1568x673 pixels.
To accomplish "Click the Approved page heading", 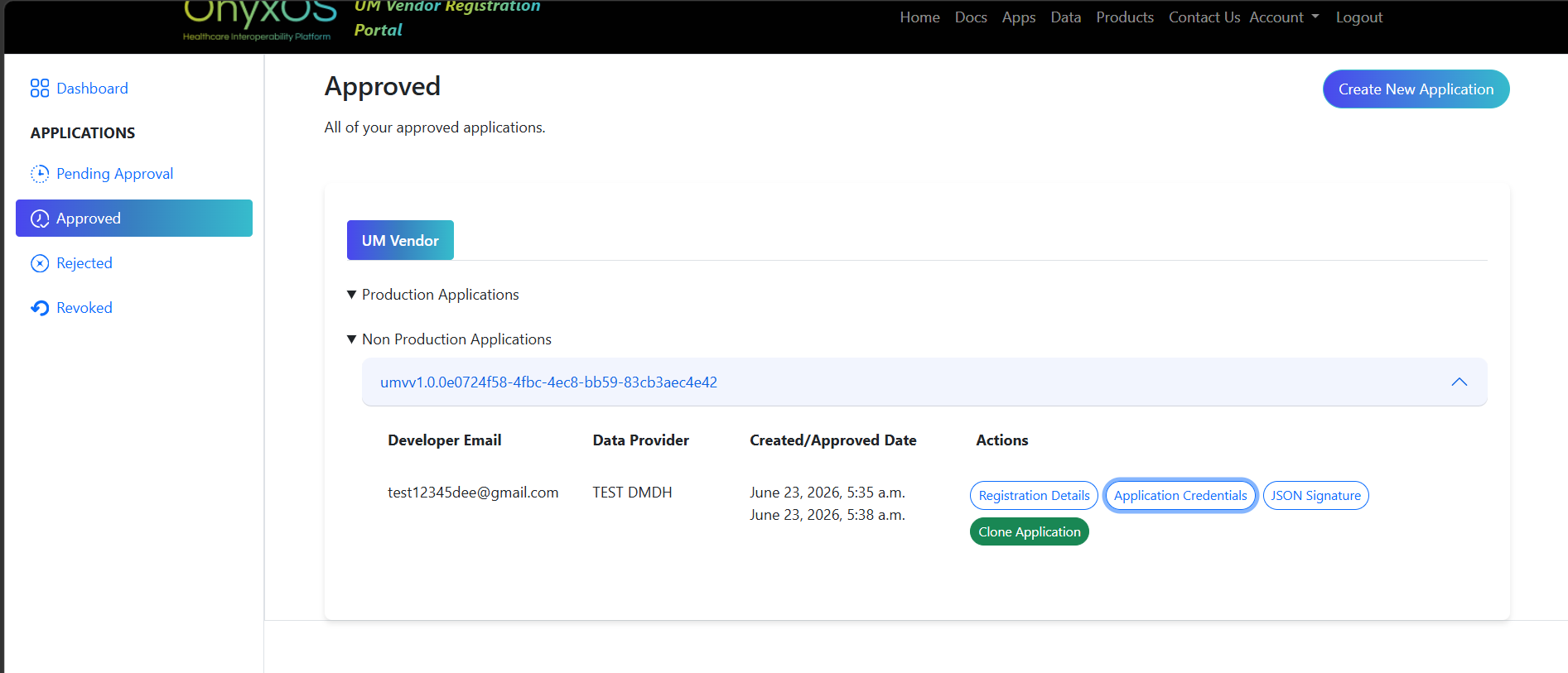I will 383,86.
